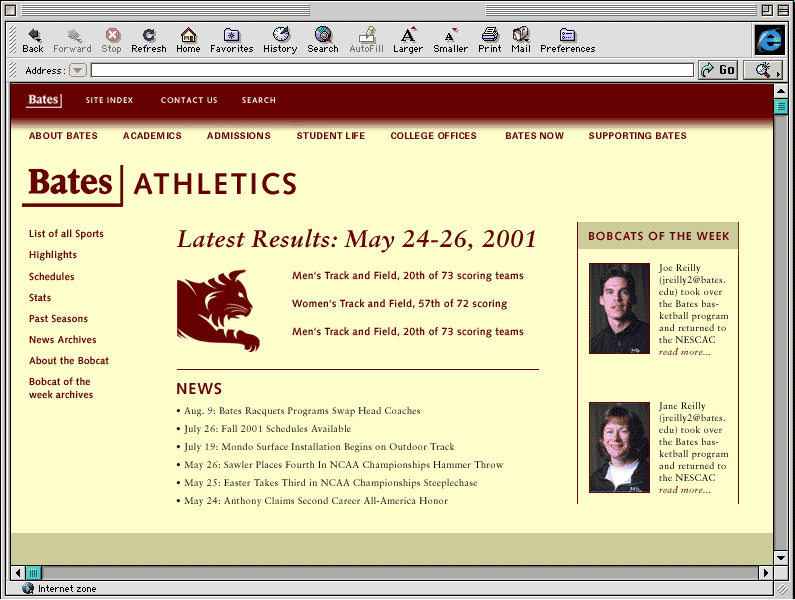Click the magnifier search assistant icon
The image size is (795, 600).
(763, 70)
